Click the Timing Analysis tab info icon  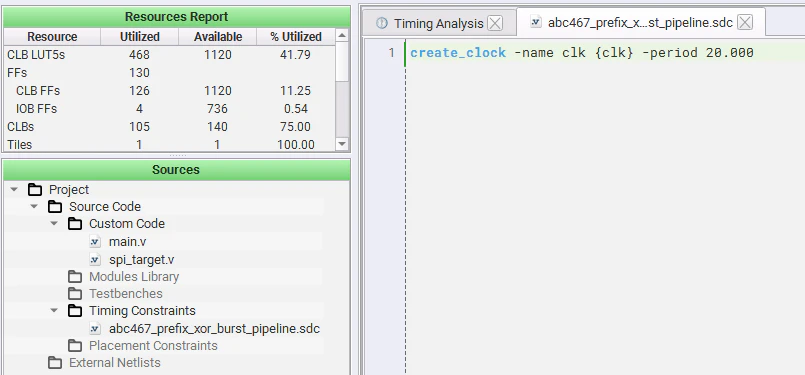[381, 23]
